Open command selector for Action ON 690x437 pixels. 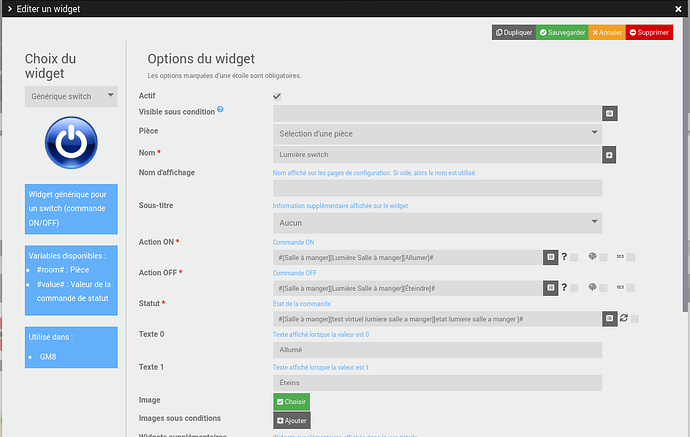coord(550,257)
